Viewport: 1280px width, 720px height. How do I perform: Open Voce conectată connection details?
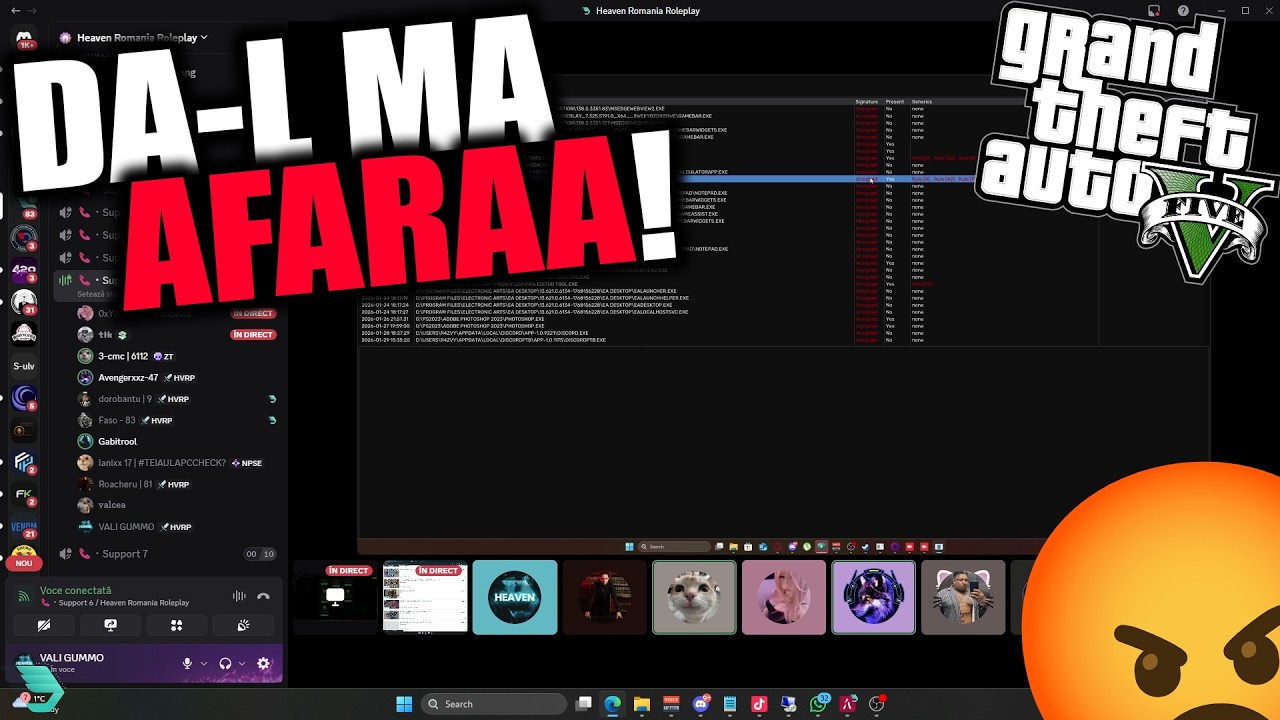click(x=76, y=590)
